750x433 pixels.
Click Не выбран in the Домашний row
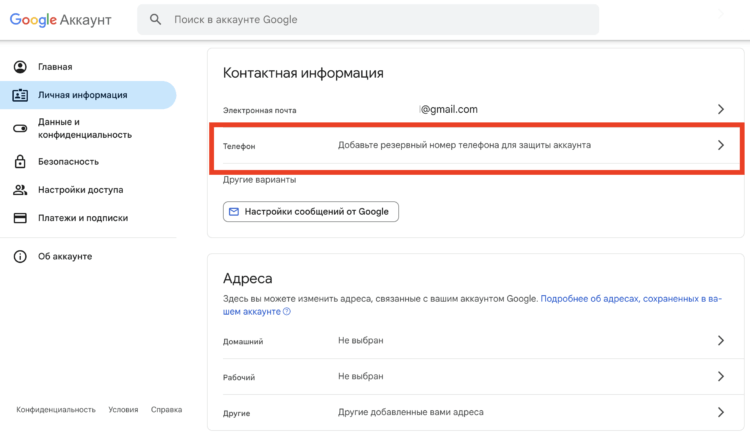tap(361, 341)
